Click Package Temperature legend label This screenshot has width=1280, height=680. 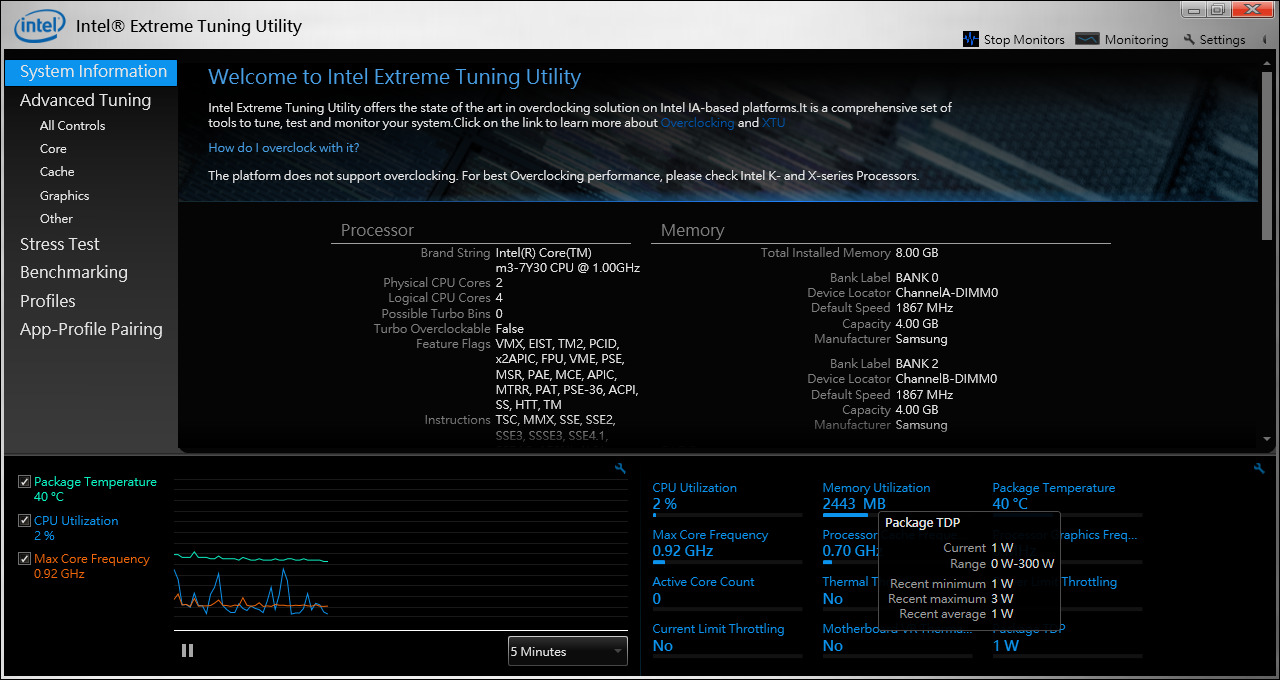click(95, 482)
